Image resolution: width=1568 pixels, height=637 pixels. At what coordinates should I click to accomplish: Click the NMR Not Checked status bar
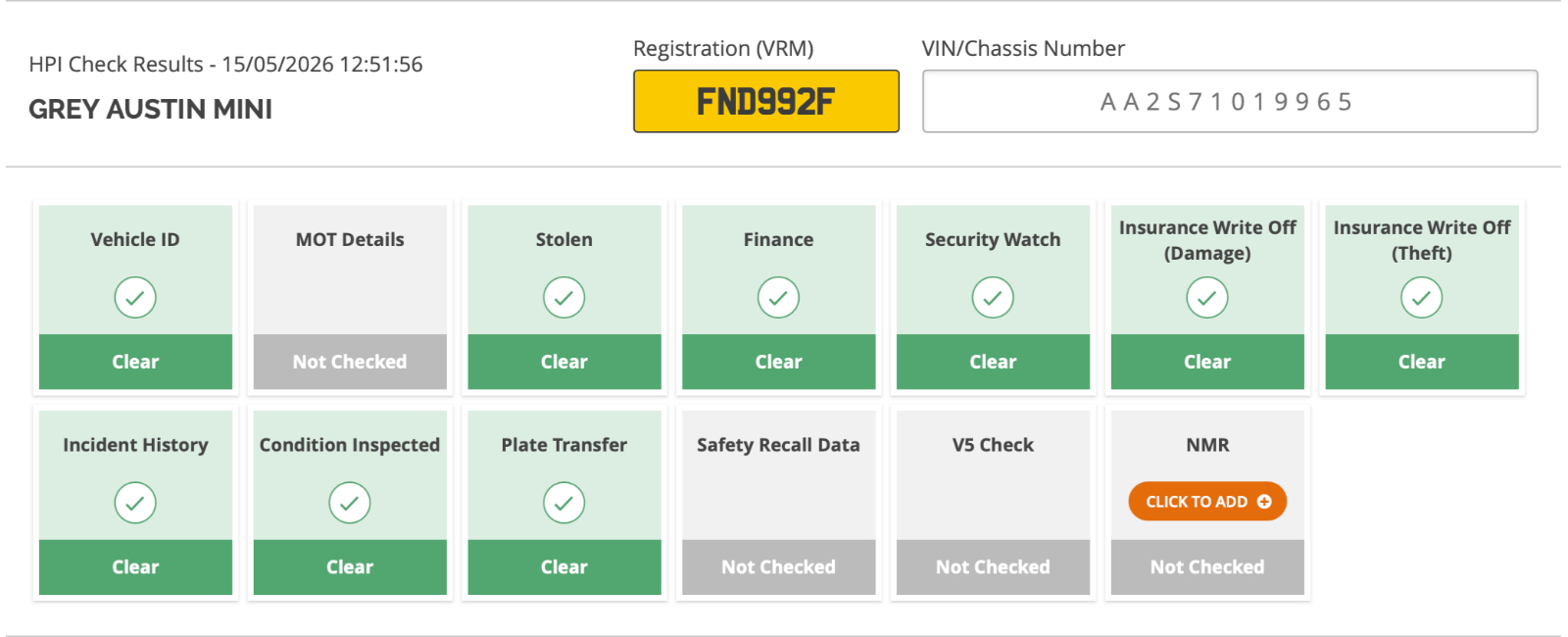1207,566
